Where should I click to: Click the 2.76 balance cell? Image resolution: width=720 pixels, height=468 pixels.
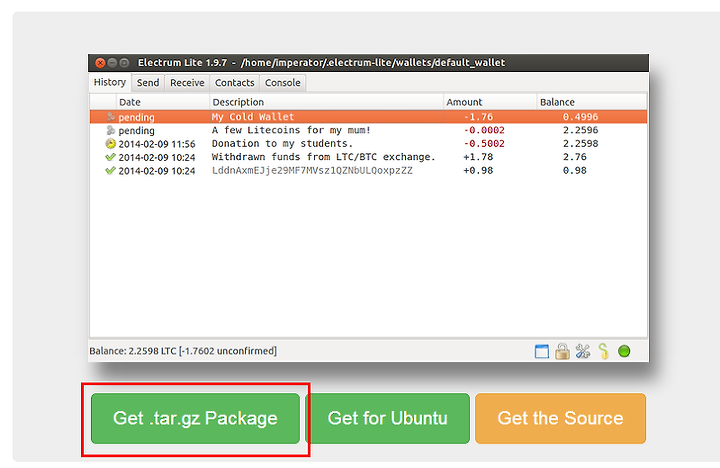pyautogui.click(x=574, y=157)
